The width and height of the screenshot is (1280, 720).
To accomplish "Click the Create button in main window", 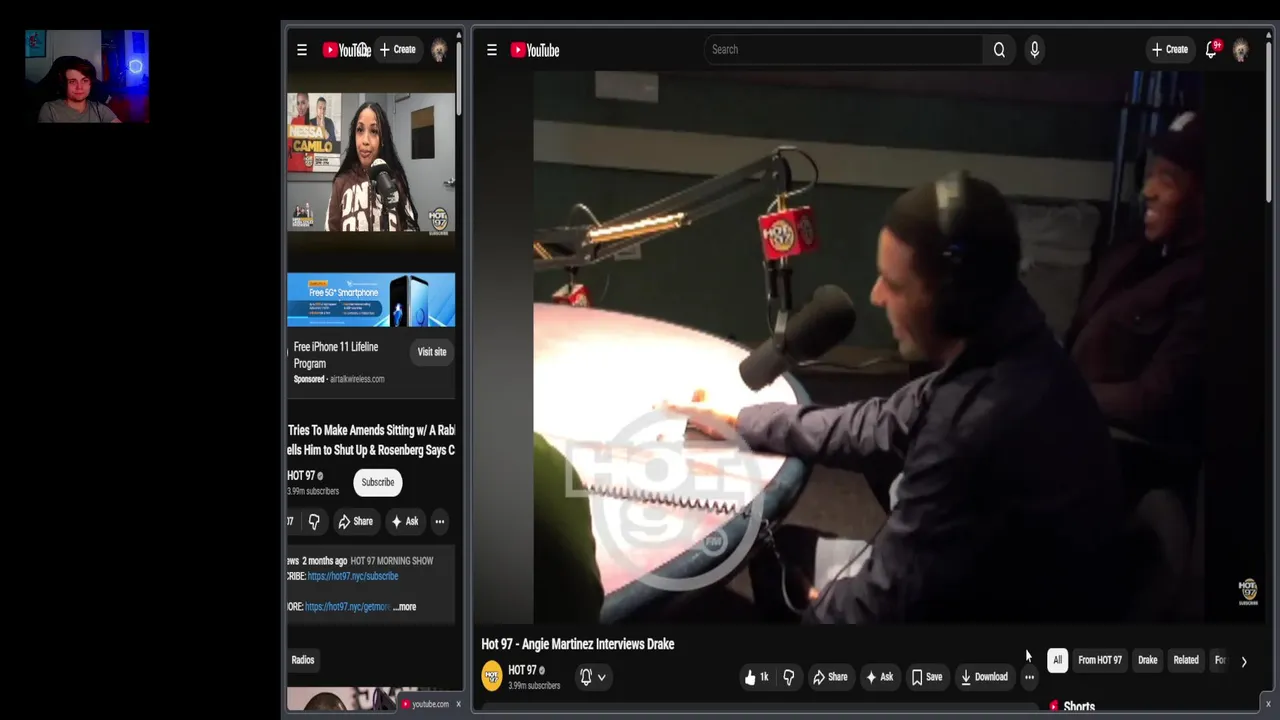I will click(1169, 49).
